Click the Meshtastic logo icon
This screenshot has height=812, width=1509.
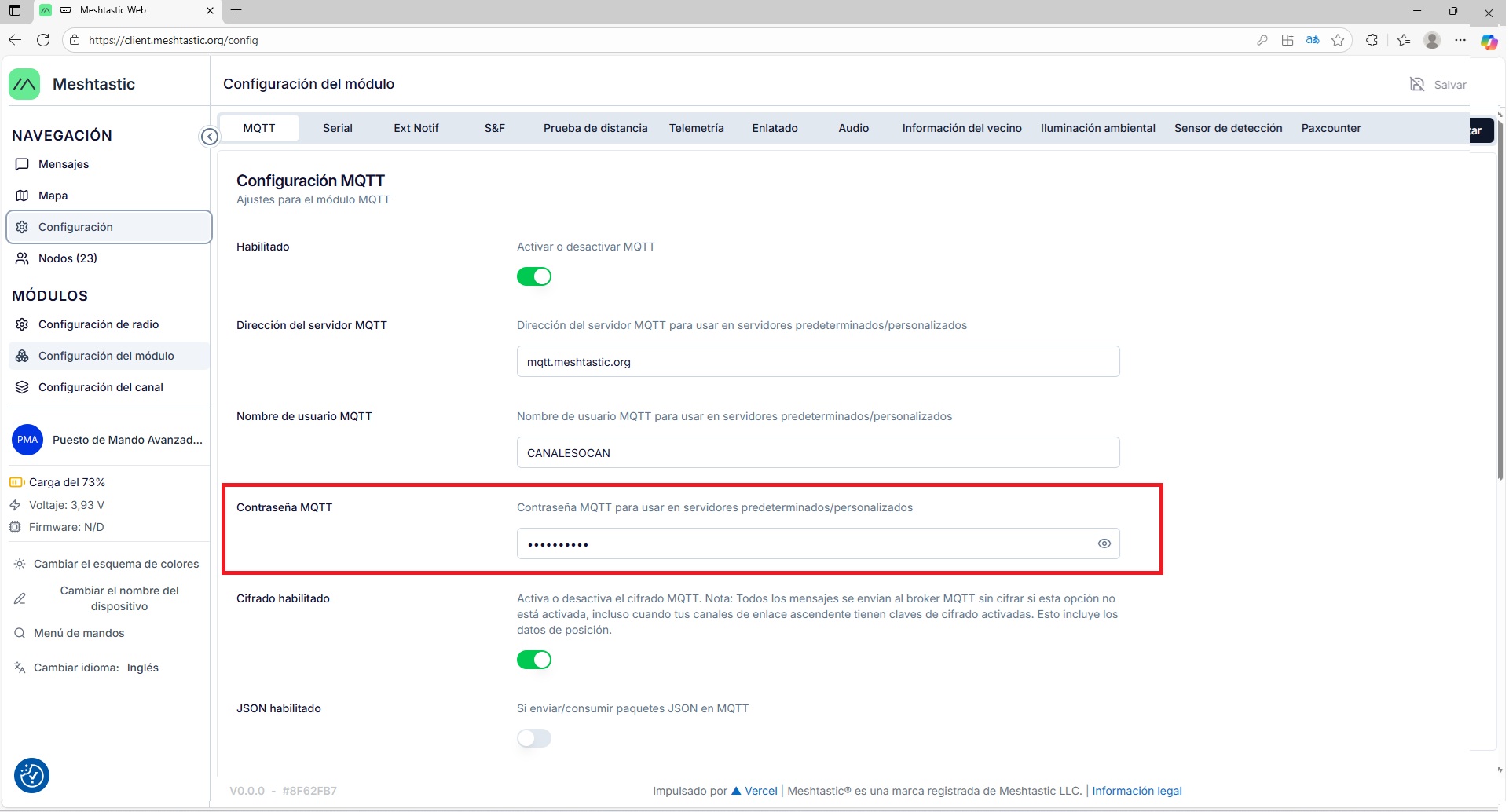24,84
